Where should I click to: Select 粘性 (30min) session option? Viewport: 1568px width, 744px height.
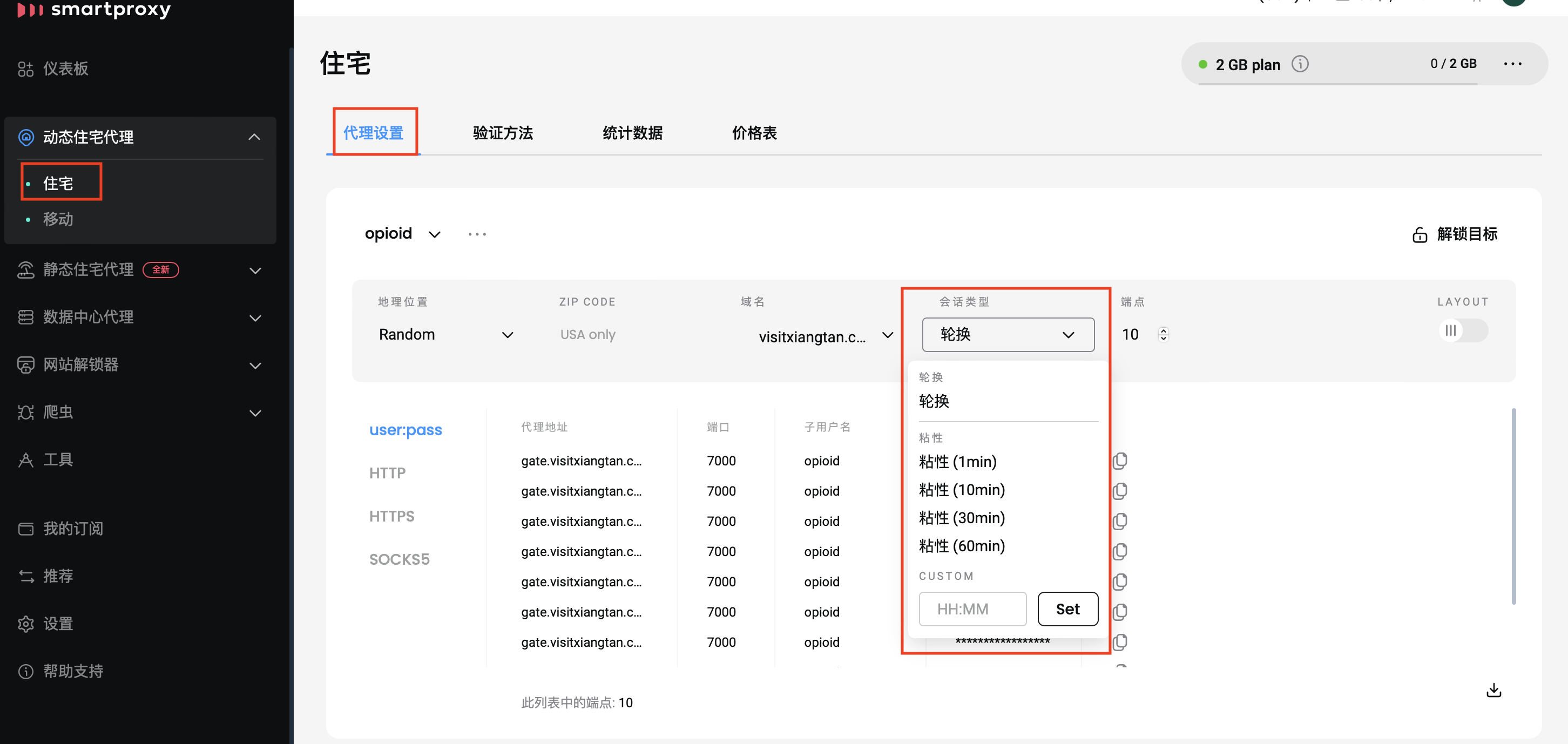[x=962, y=518]
